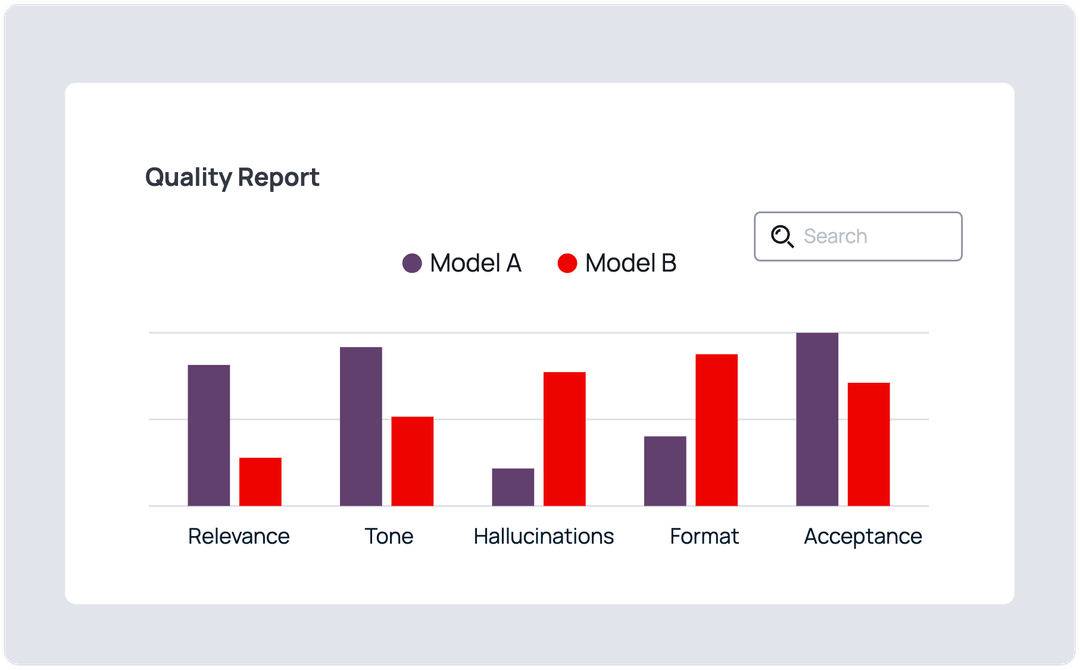This screenshot has width=1080, height=670.
Task: Click the Format axis label
Action: [704, 536]
